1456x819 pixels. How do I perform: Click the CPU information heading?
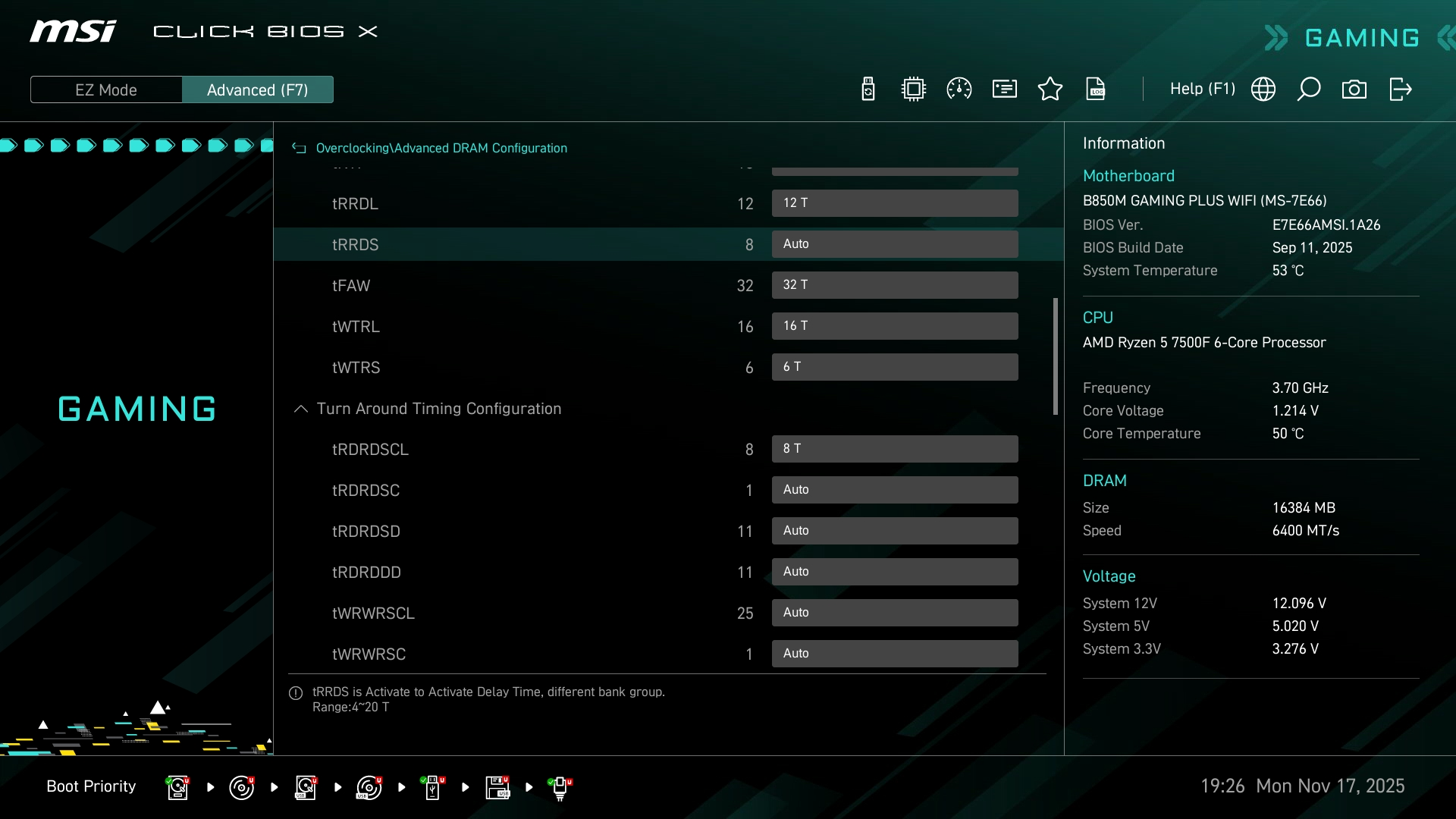point(1097,318)
